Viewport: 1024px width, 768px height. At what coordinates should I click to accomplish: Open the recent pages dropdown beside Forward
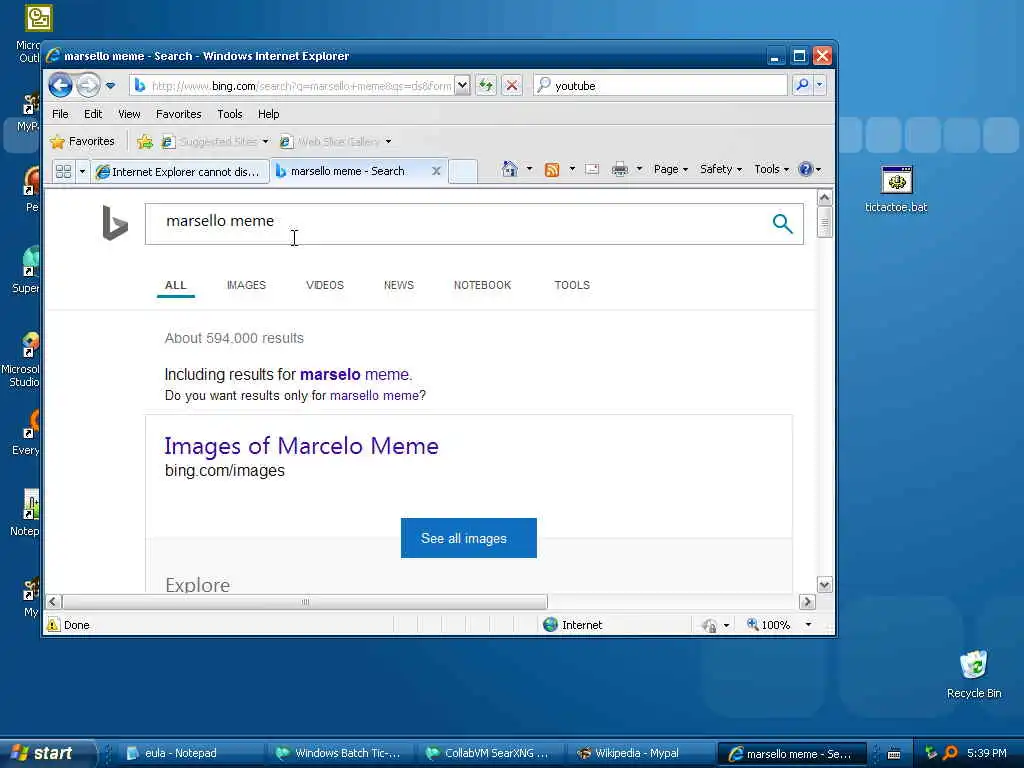click(110, 86)
